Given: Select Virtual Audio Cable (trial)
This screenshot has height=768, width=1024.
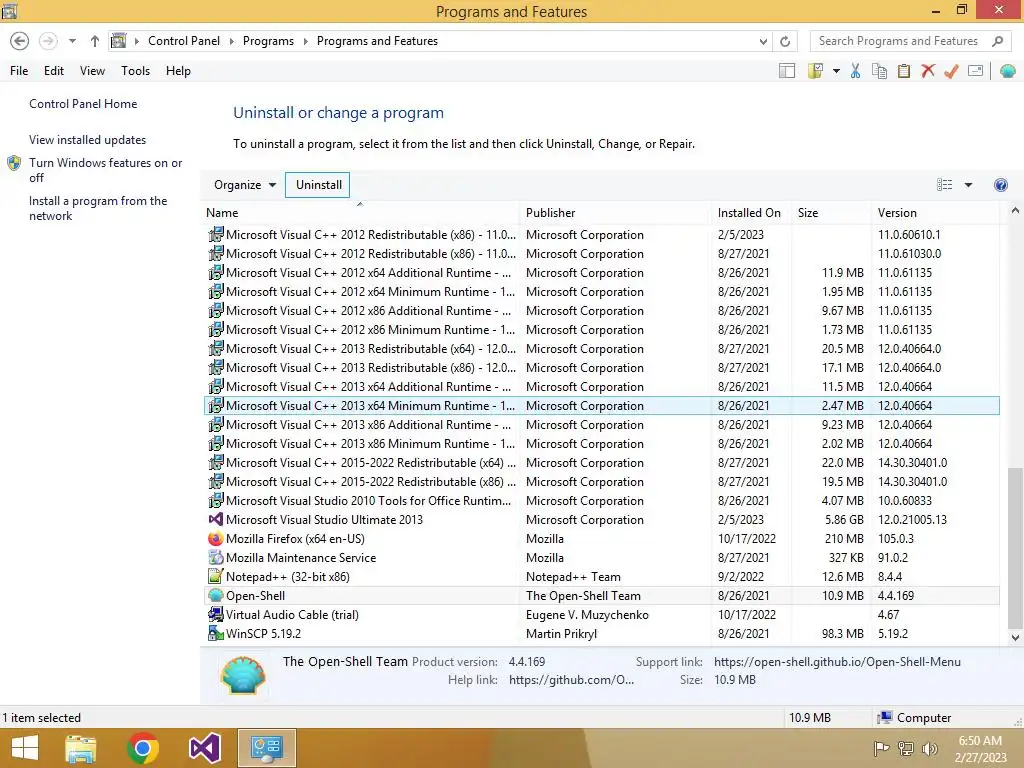Looking at the screenshot, I should point(601,615).
